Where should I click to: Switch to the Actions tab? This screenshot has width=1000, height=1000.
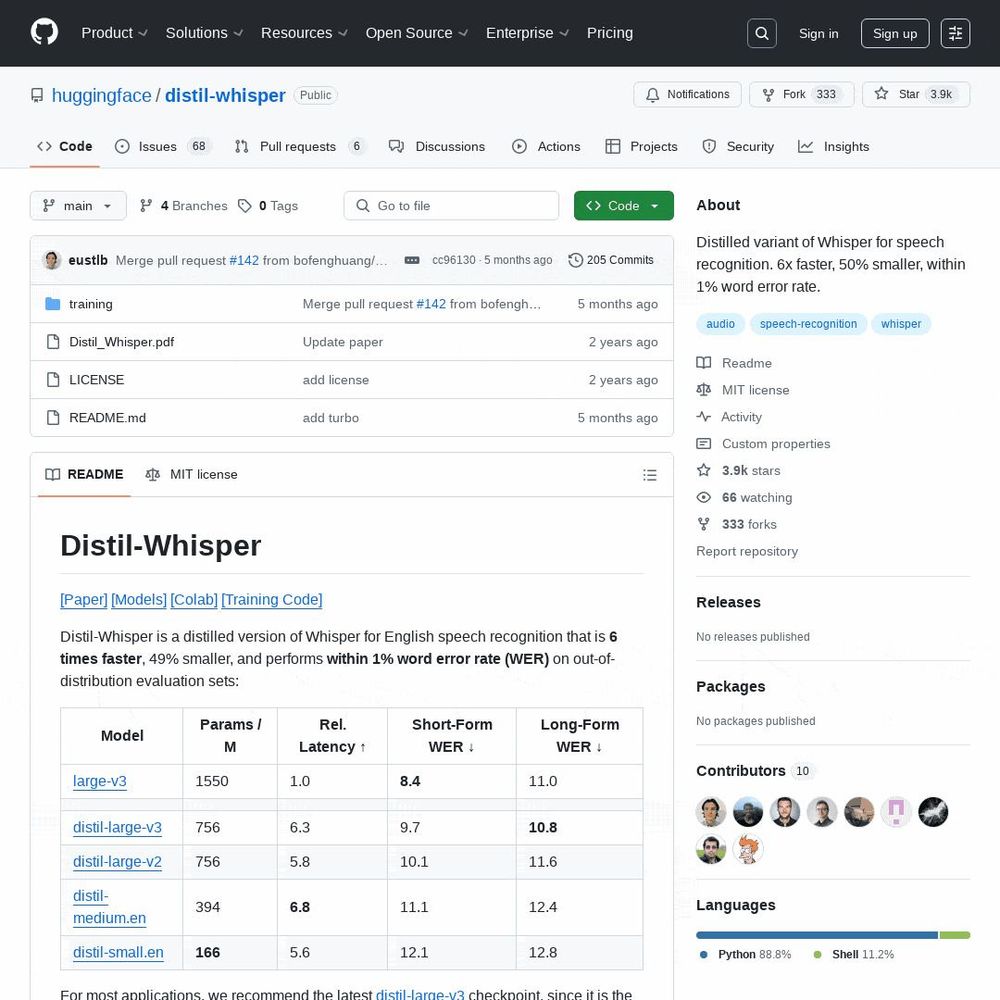546,147
